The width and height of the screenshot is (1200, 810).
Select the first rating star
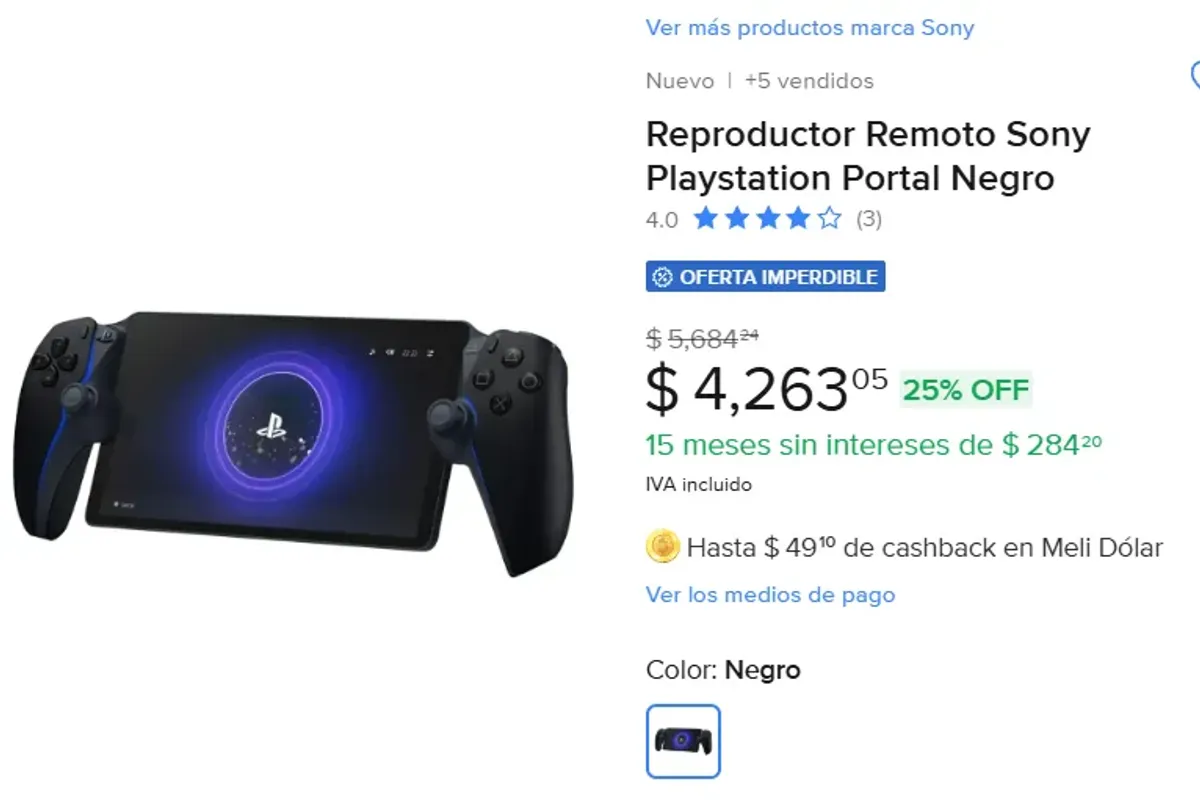tap(703, 218)
